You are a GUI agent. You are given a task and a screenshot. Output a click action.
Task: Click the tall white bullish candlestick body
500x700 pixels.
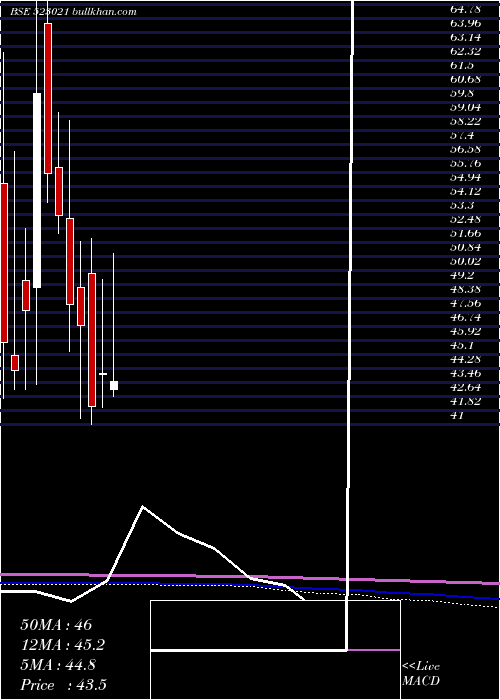37,190
